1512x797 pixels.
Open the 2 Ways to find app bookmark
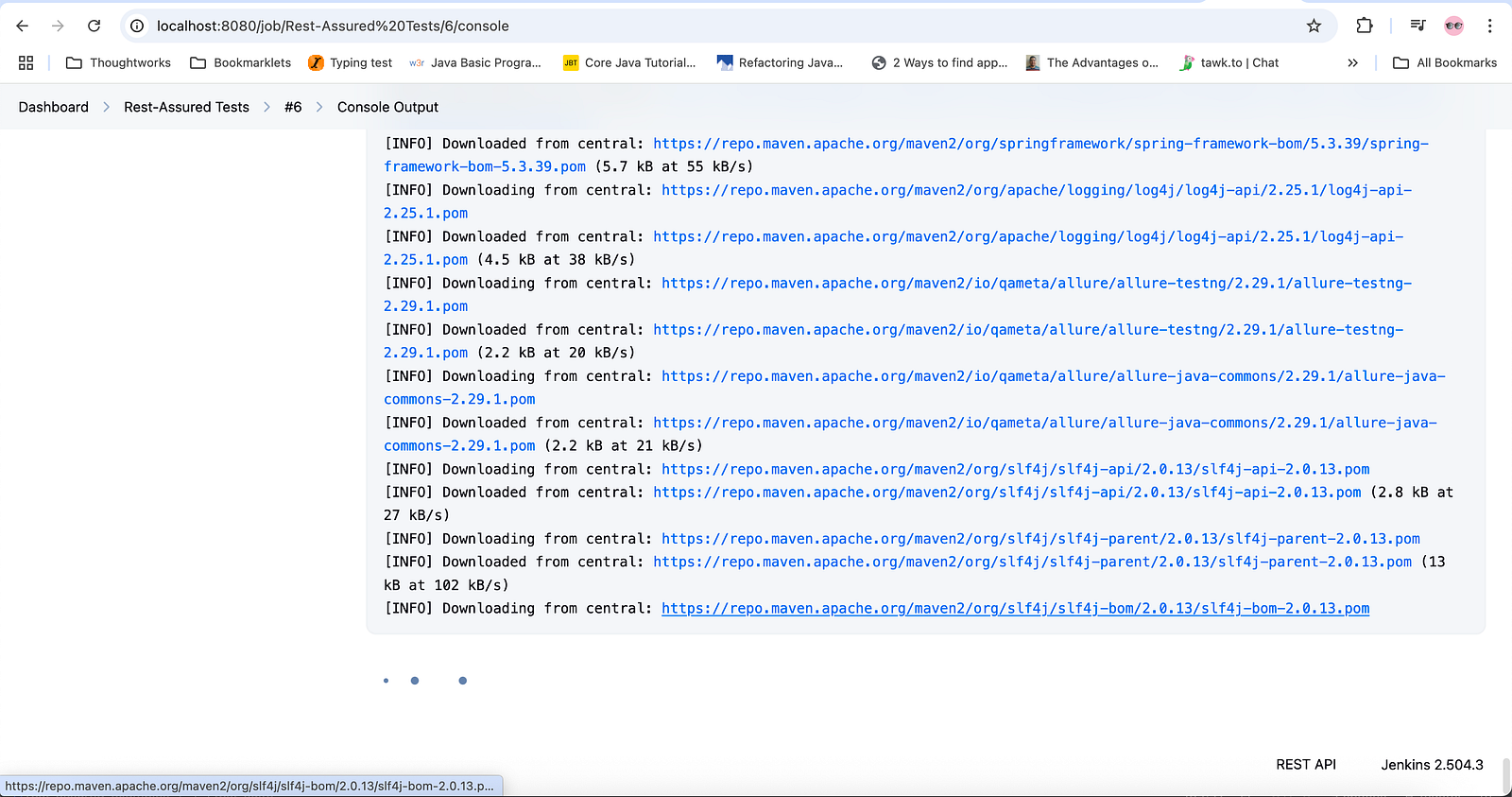(x=939, y=62)
